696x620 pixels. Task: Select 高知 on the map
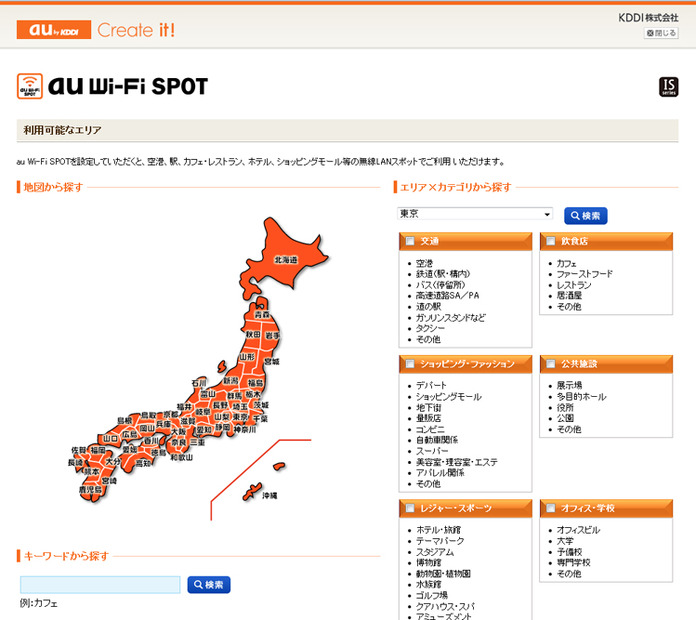[143, 463]
